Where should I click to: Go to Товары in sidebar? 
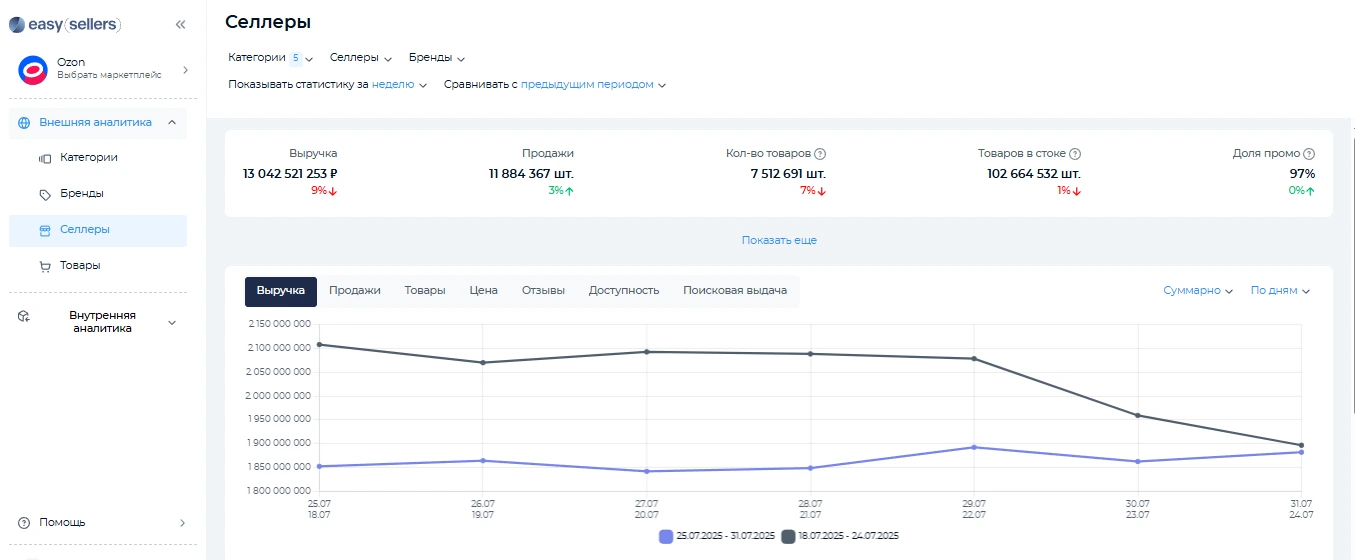point(80,265)
